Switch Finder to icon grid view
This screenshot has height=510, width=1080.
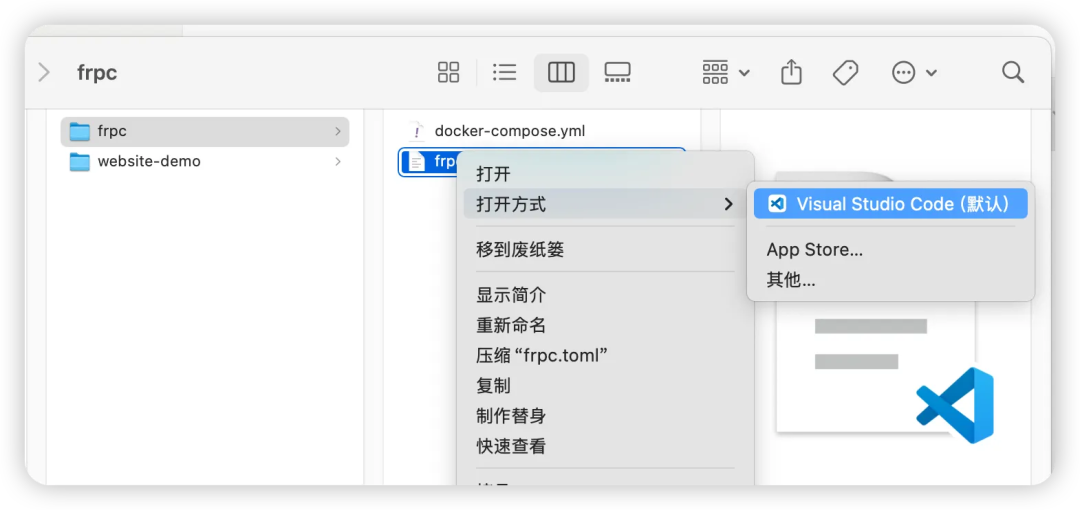point(448,72)
